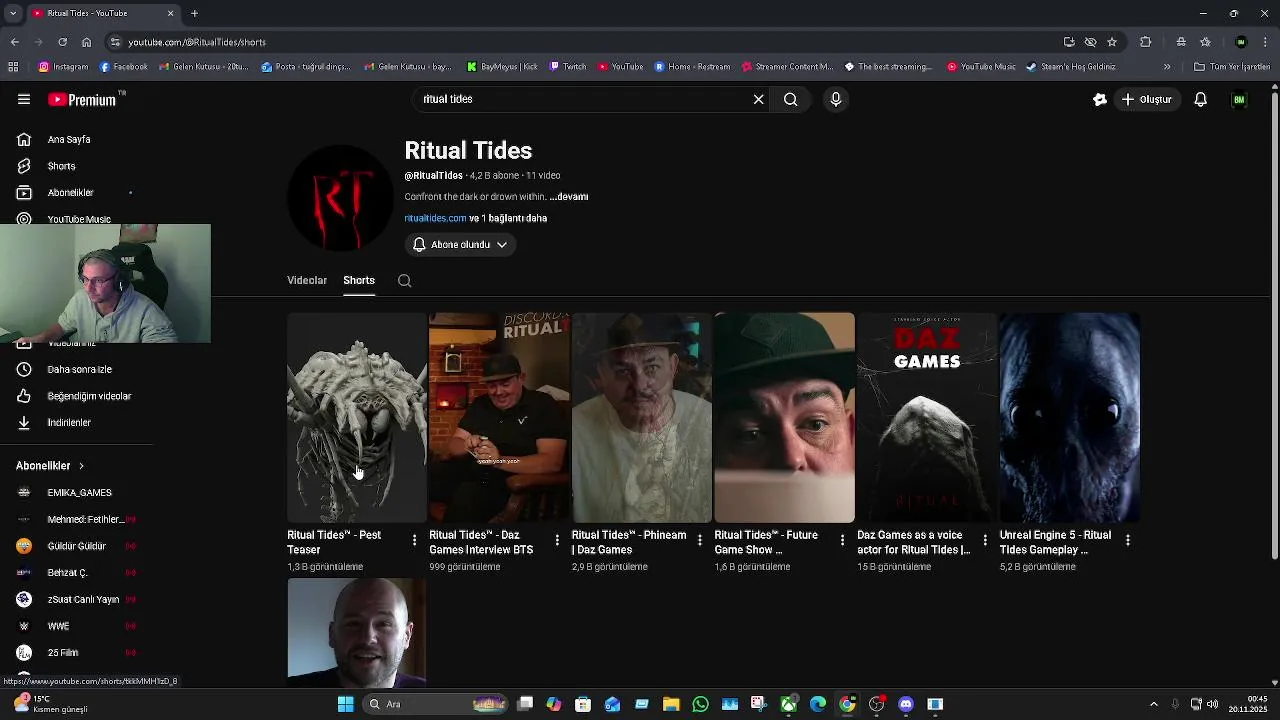Open the Phineam Daz Games short
The height and width of the screenshot is (720, 1280).
(642, 418)
